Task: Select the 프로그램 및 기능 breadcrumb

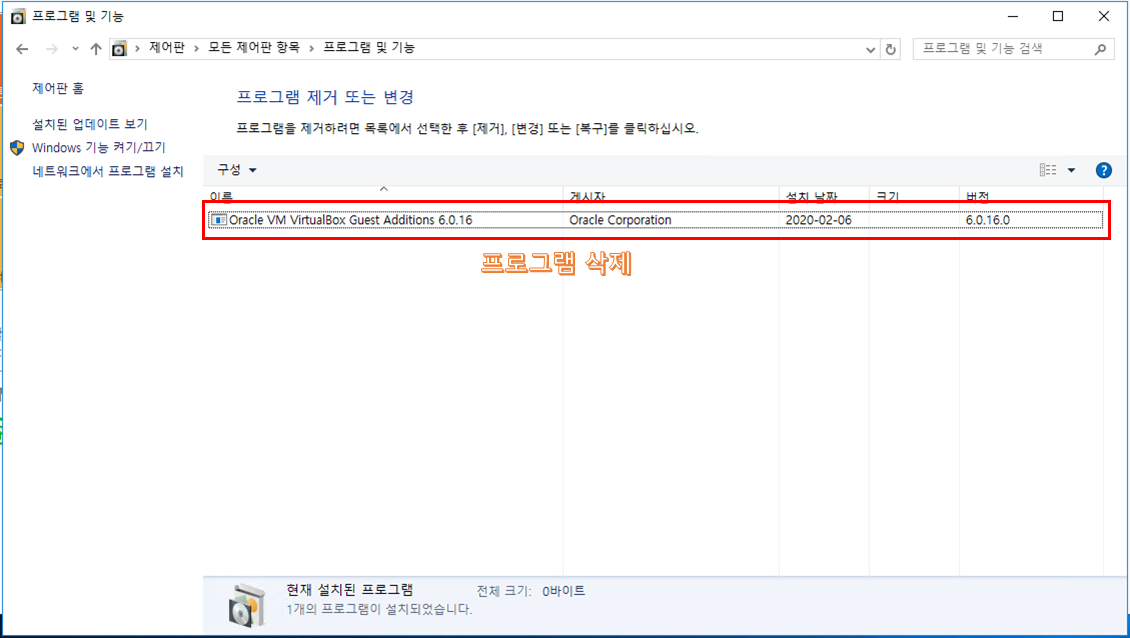Action: [x=368, y=48]
